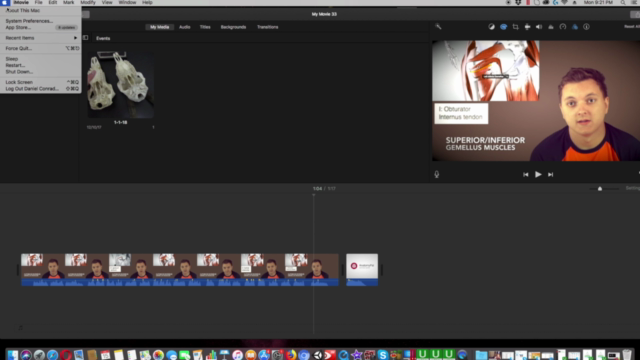
Task: Choose System Preferences from Apple menu
Action: click(40, 21)
